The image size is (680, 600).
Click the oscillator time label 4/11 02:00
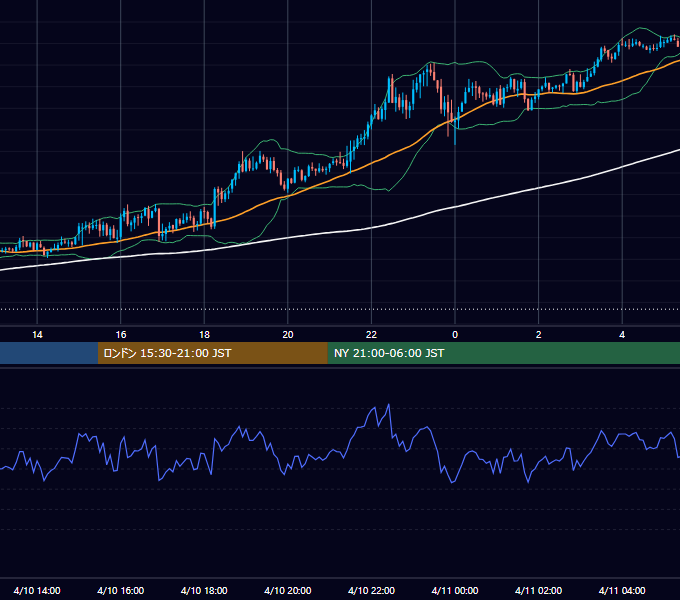point(538,590)
